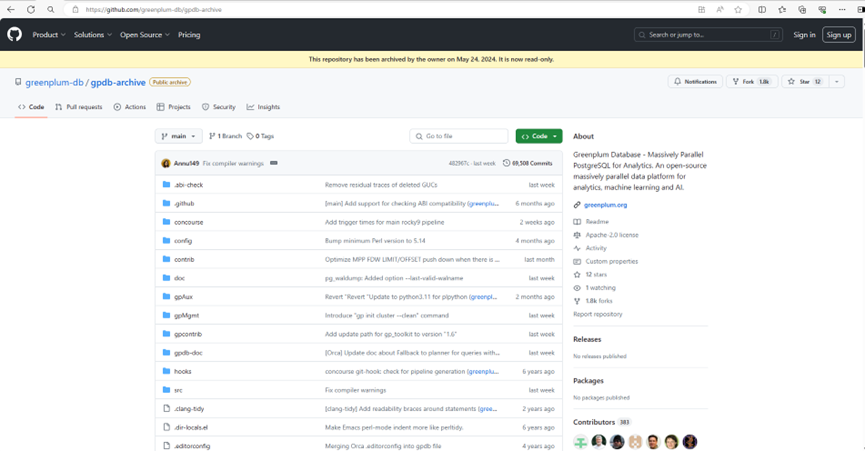The width and height of the screenshot is (865, 451).
Task: Open commit 'Add trigger times for main rocky9 pipeline'
Action: click(x=385, y=222)
